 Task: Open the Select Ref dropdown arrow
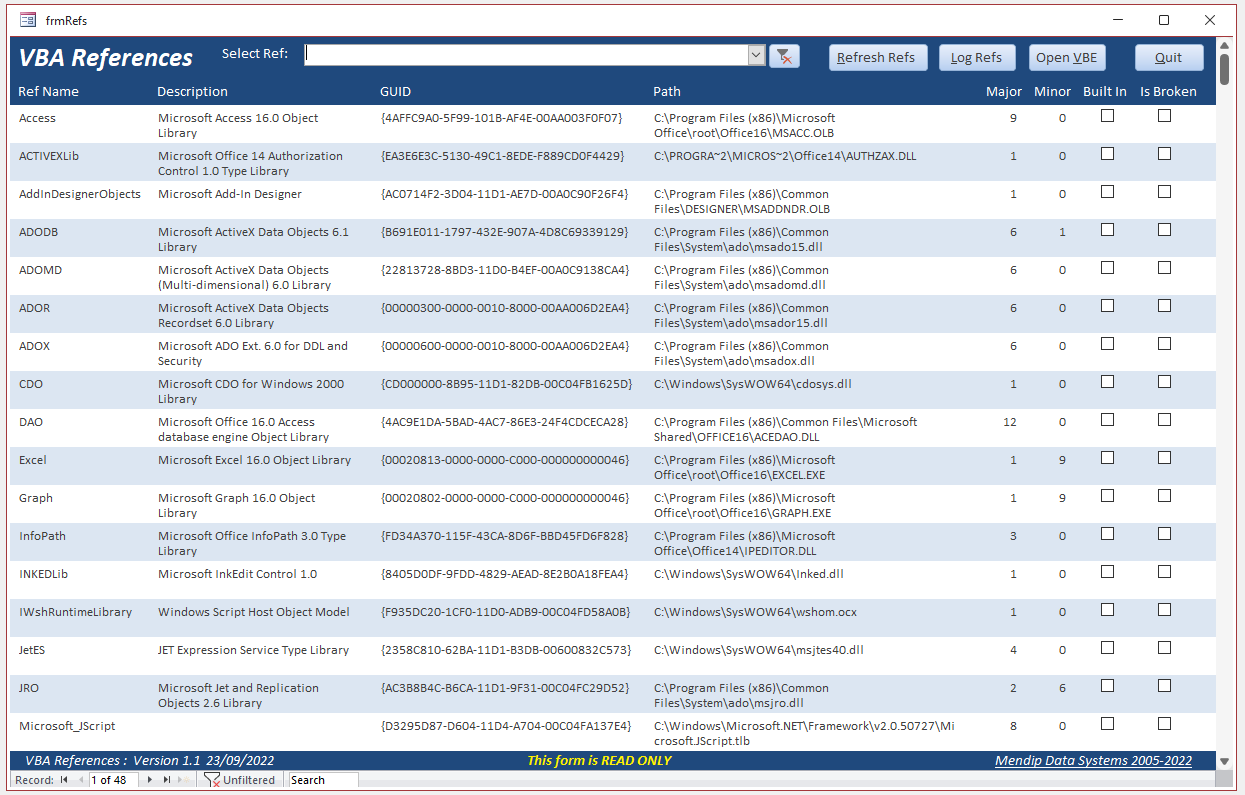(x=756, y=56)
